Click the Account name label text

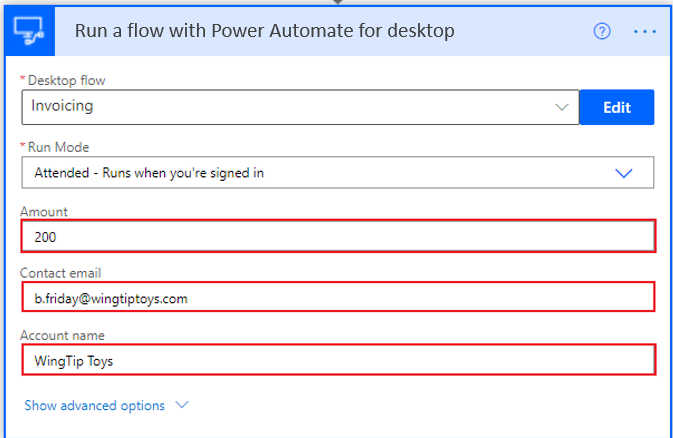point(62,335)
